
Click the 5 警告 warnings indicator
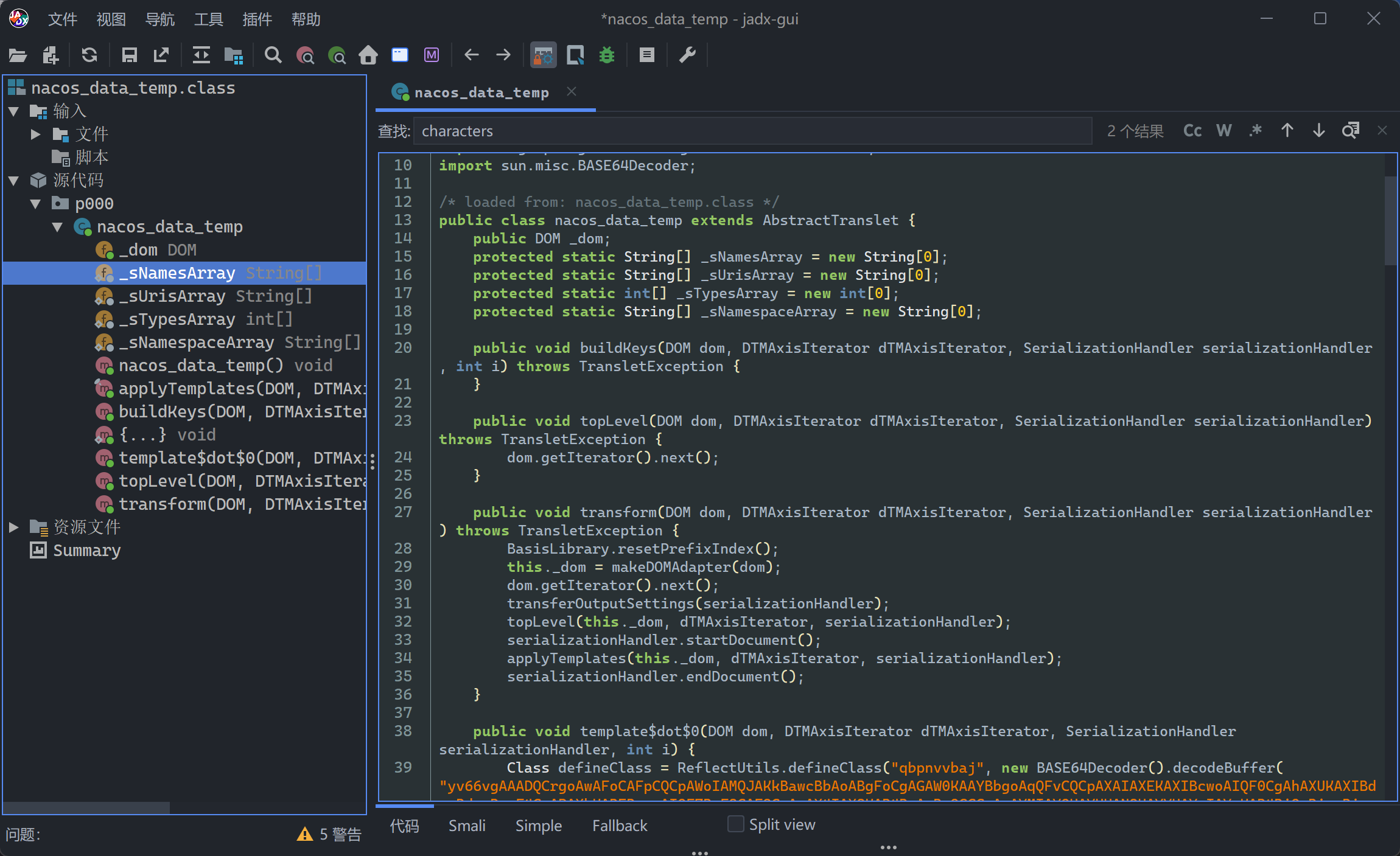coord(329,834)
